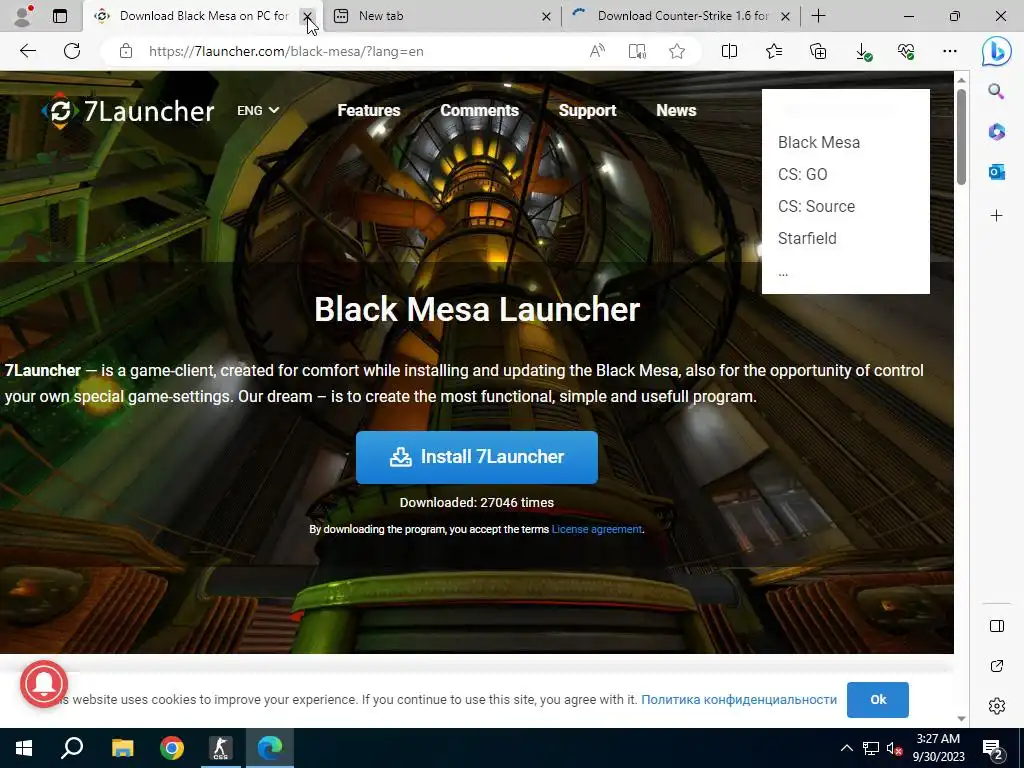This screenshot has width=1024, height=768.
Task: Choose Starfield from the games list
Action: (807, 238)
